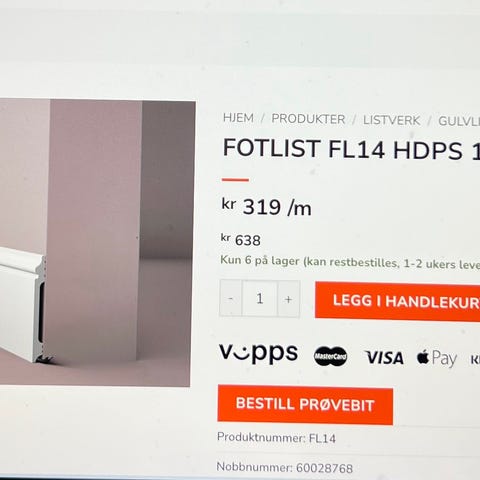The height and width of the screenshot is (480, 480).
Task: Open the skirting board product image
Action: point(97,243)
